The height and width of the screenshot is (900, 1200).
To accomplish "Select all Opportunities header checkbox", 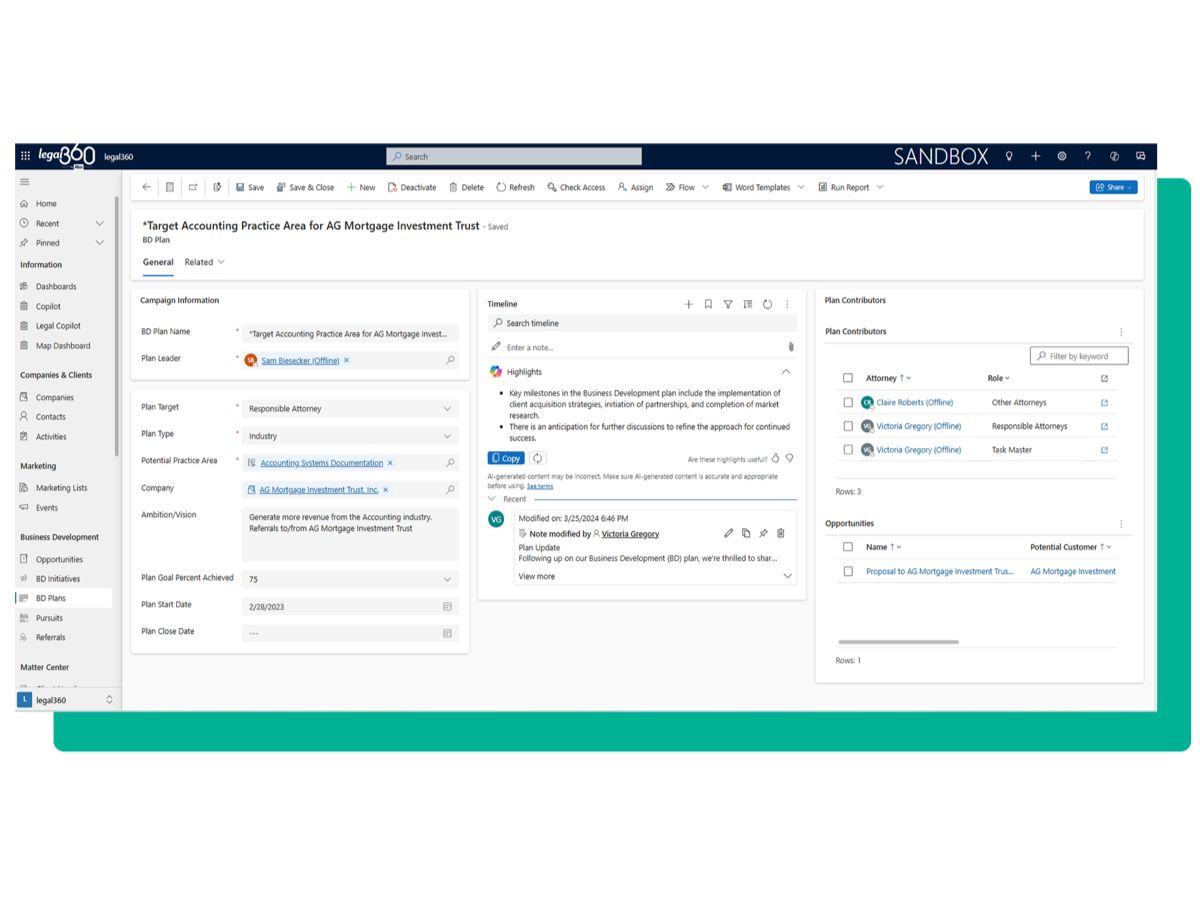I will [x=848, y=547].
